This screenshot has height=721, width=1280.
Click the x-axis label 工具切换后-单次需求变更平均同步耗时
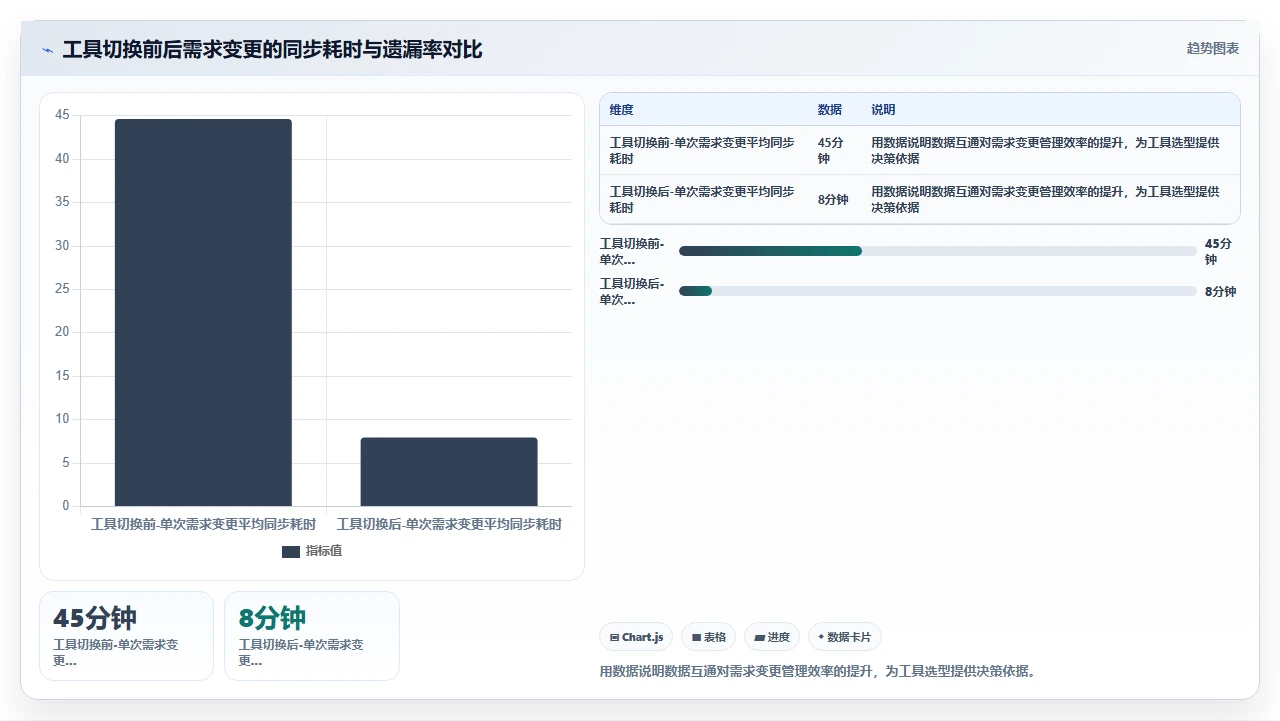coord(449,525)
